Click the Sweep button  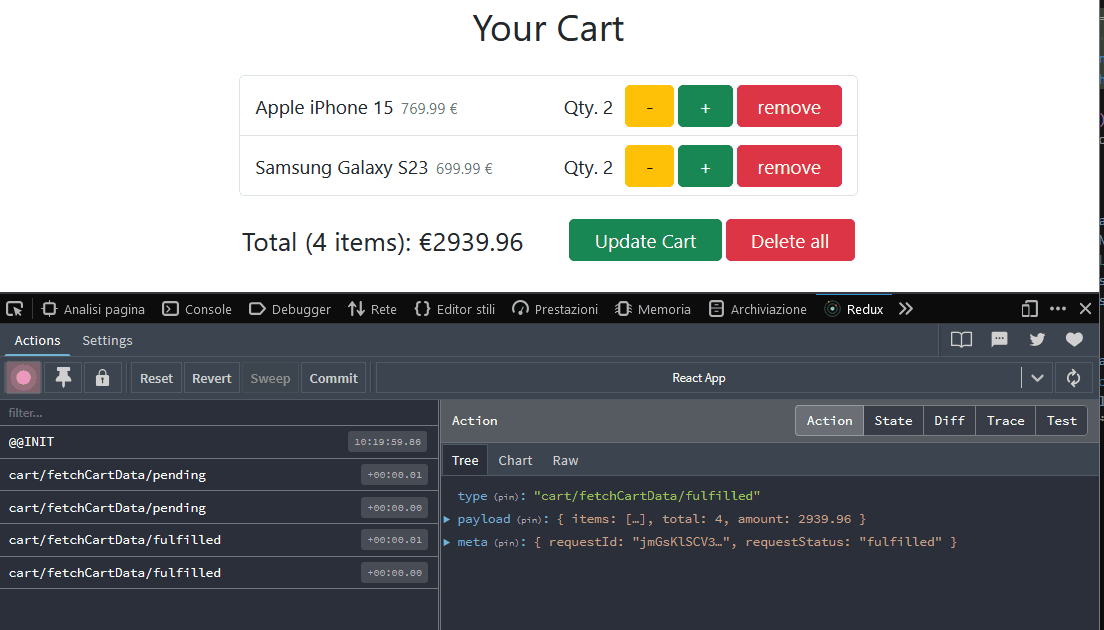point(270,378)
